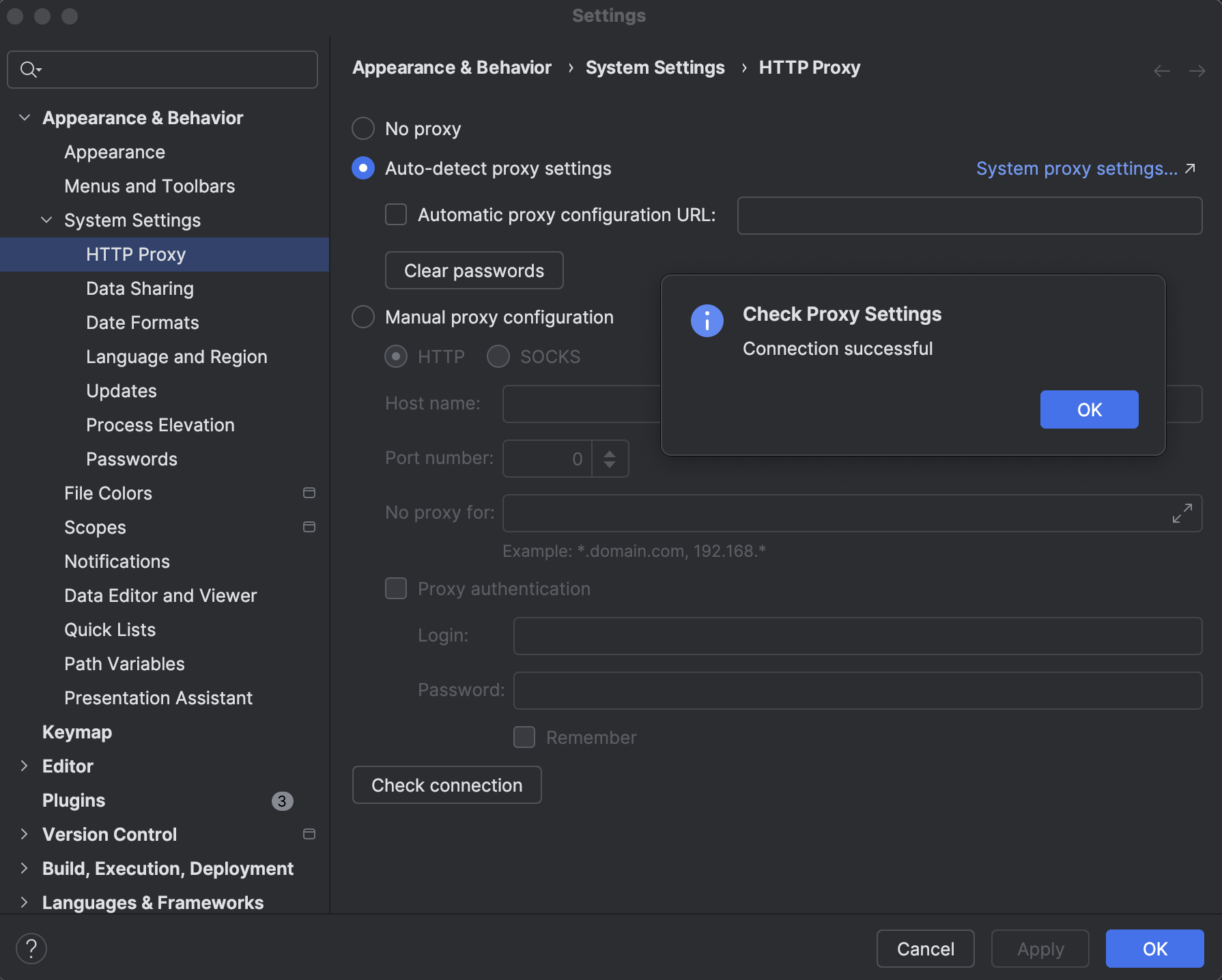Expand the Editor section

[x=25, y=766]
